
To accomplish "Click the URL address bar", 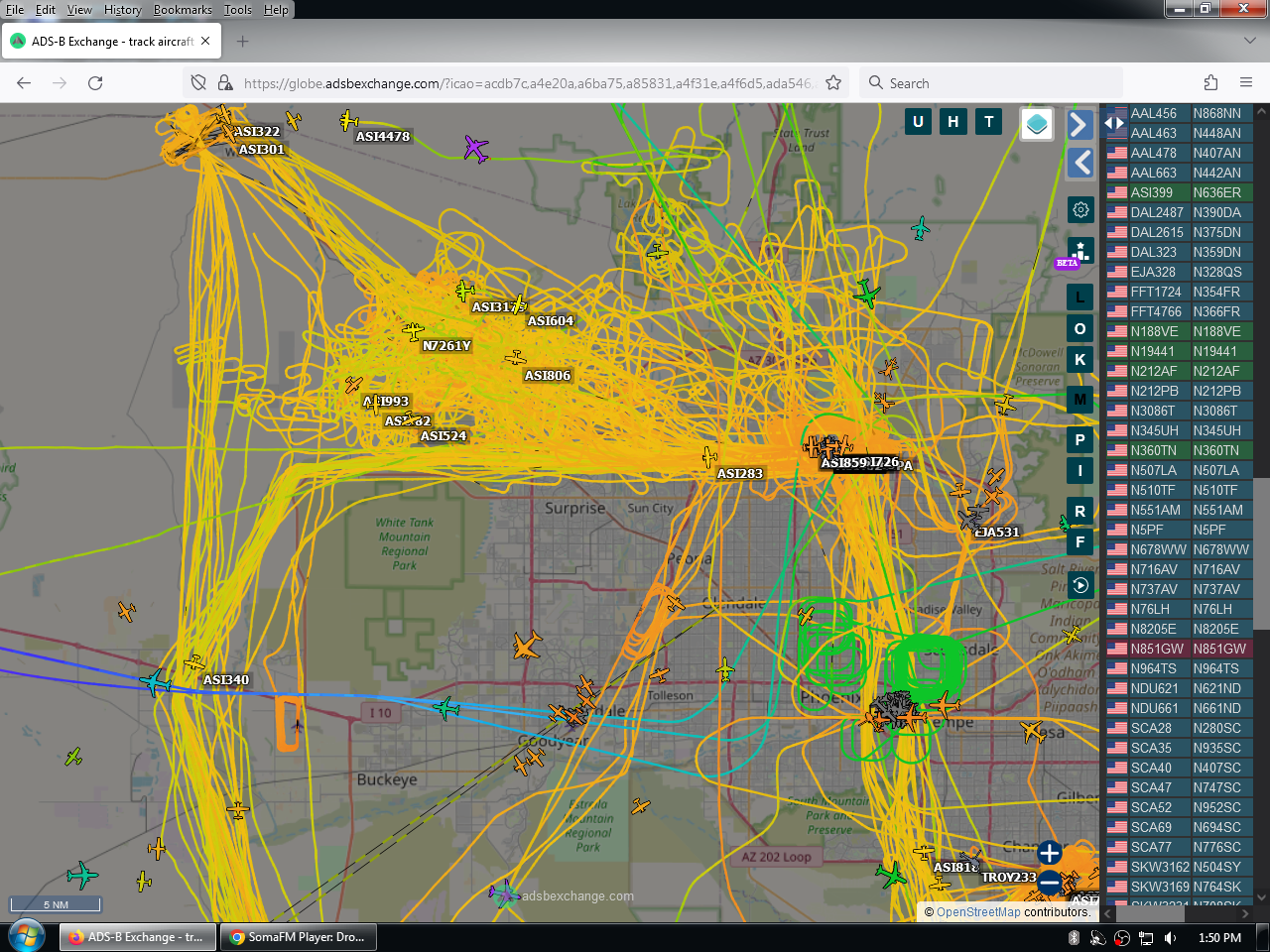I will [x=530, y=83].
